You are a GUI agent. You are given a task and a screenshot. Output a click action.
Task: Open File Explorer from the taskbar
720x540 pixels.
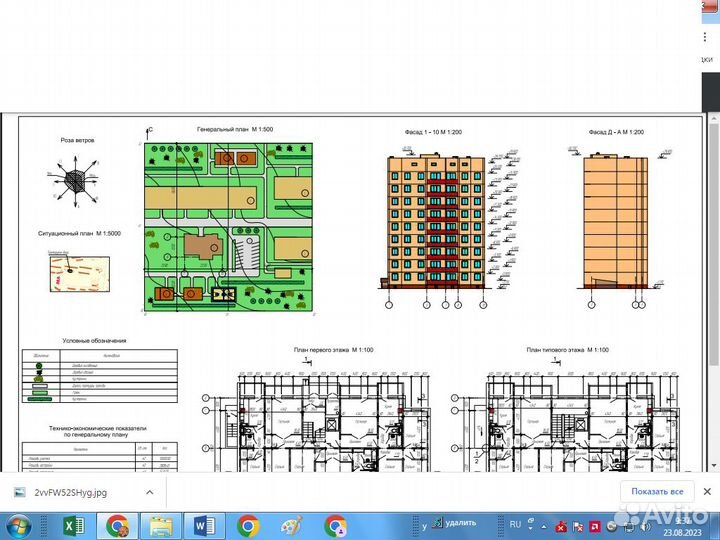point(160,525)
